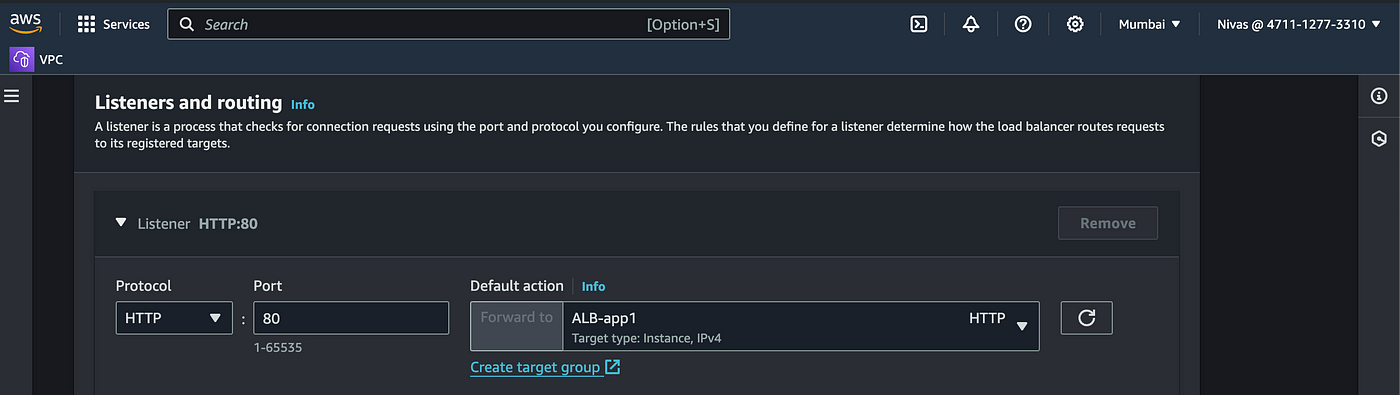Image resolution: width=1400 pixels, height=395 pixels.
Task: Open the notifications bell
Action: (971, 24)
